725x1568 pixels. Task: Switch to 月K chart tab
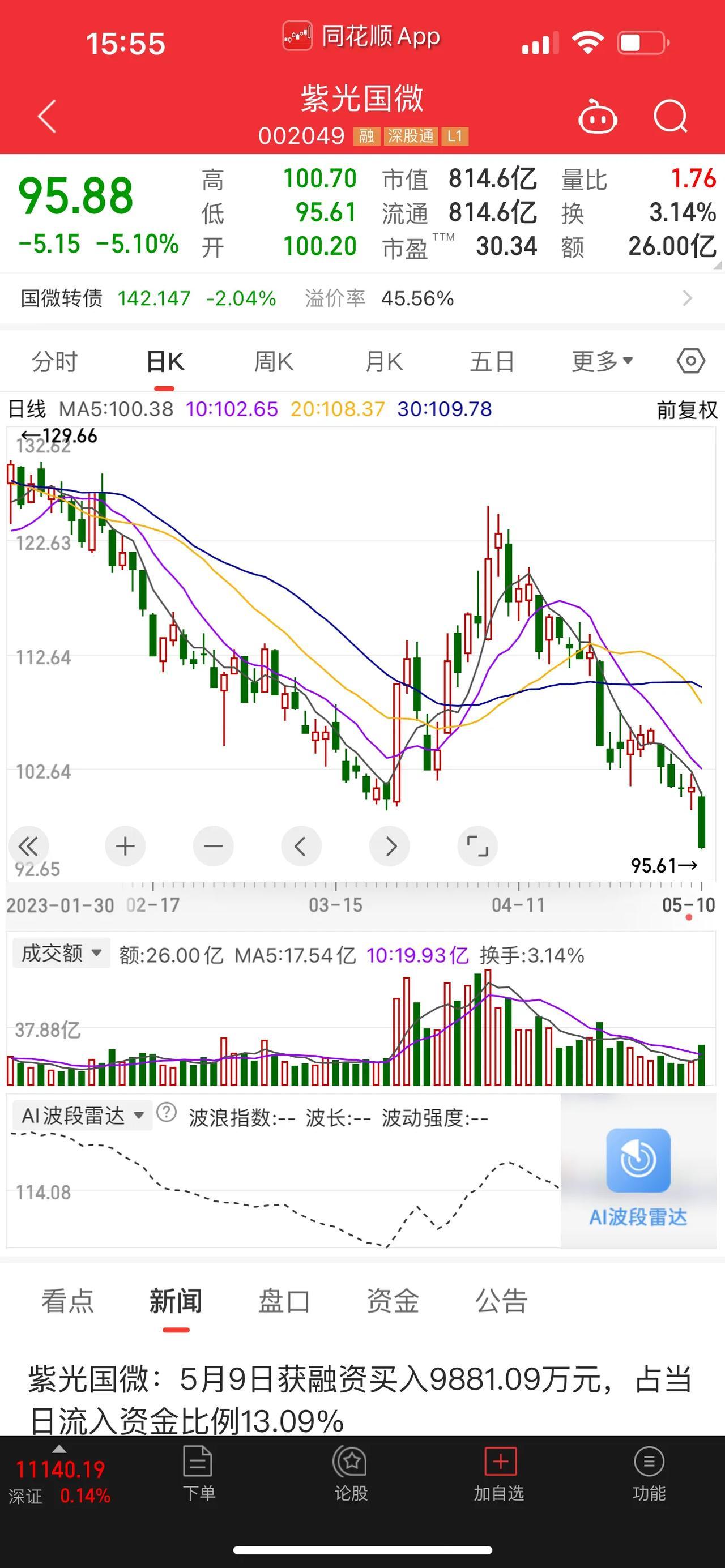point(384,361)
